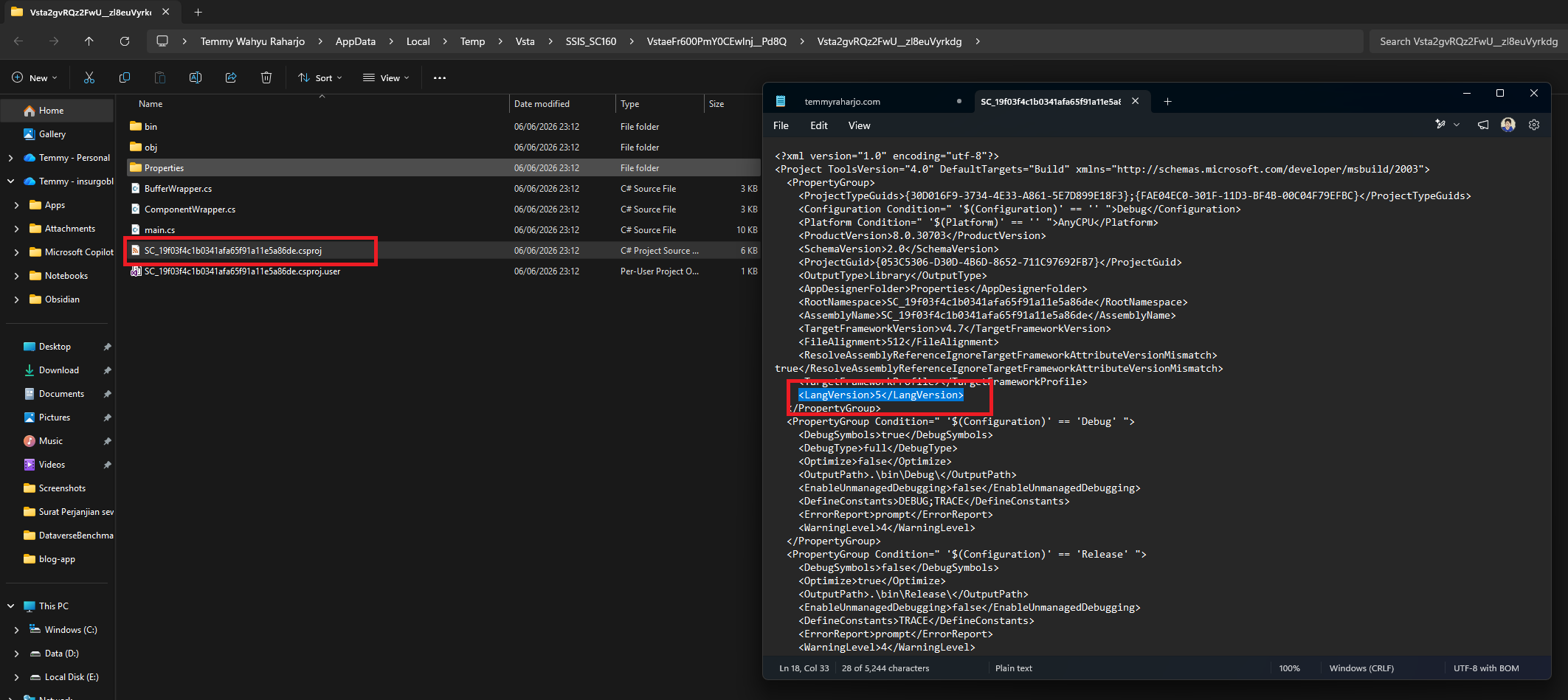Select Home in navigation pane
1568x700 pixels.
[58, 111]
